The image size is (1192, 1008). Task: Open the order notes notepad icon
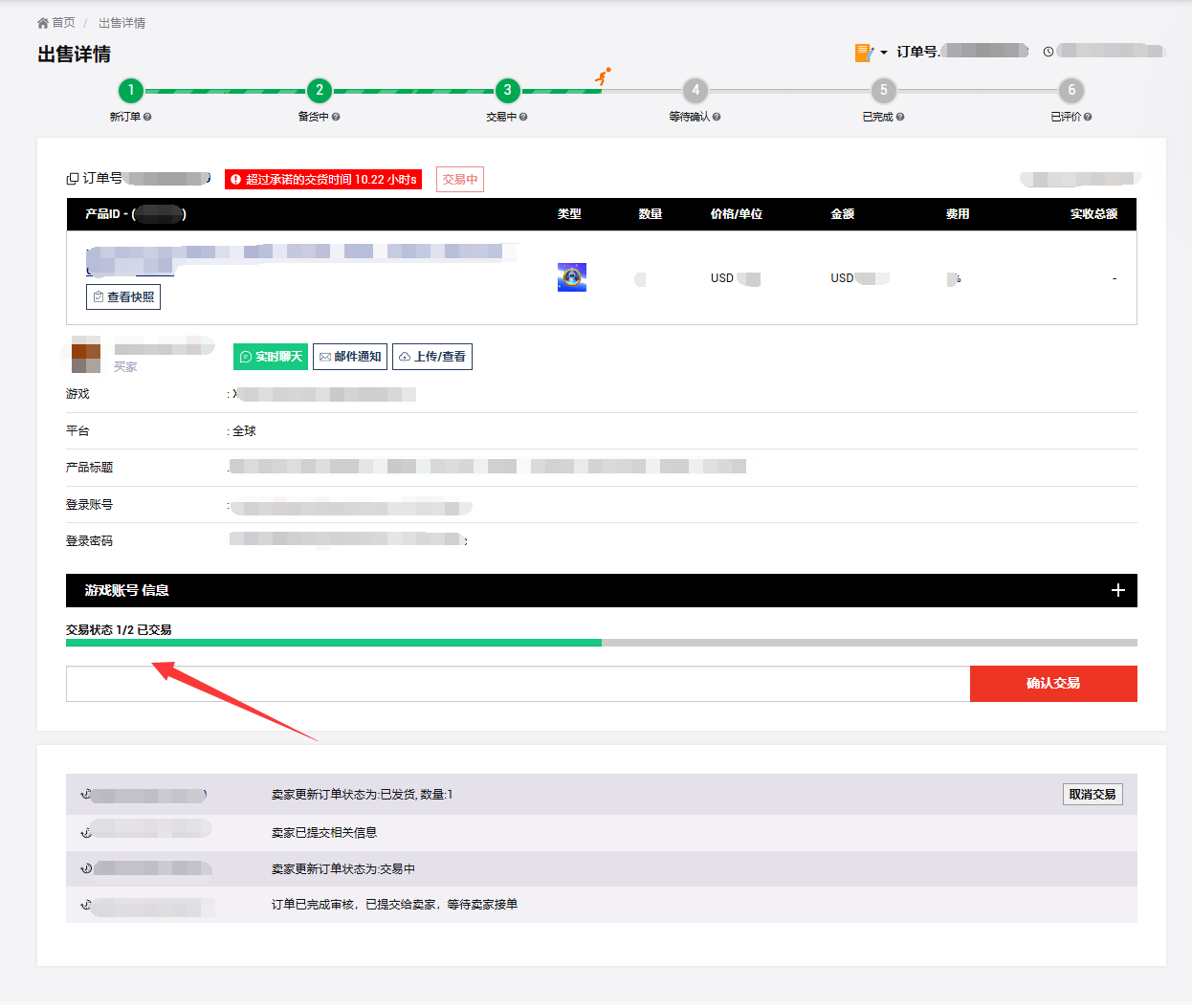[x=864, y=53]
